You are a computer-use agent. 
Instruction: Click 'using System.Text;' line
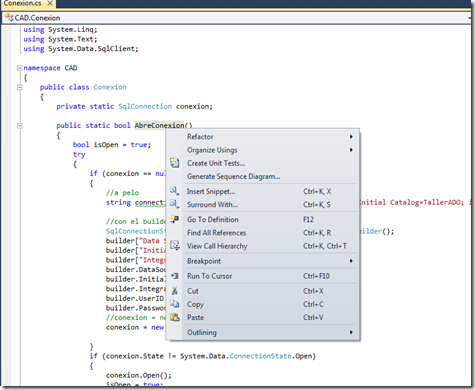[60, 39]
